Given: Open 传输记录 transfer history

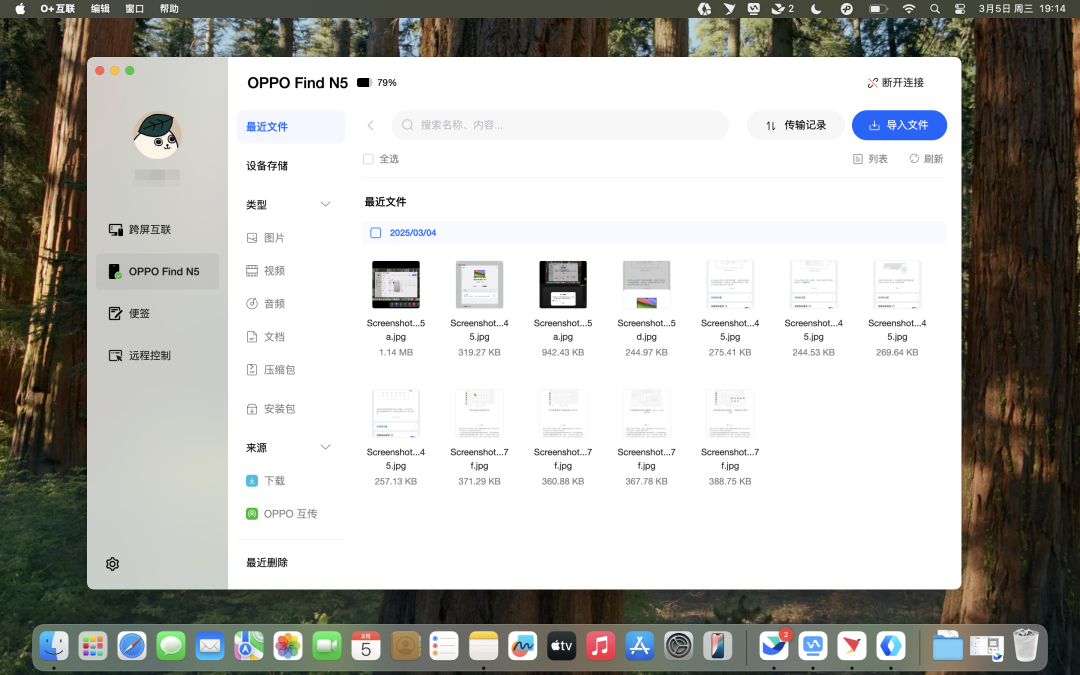Looking at the screenshot, I should [796, 125].
